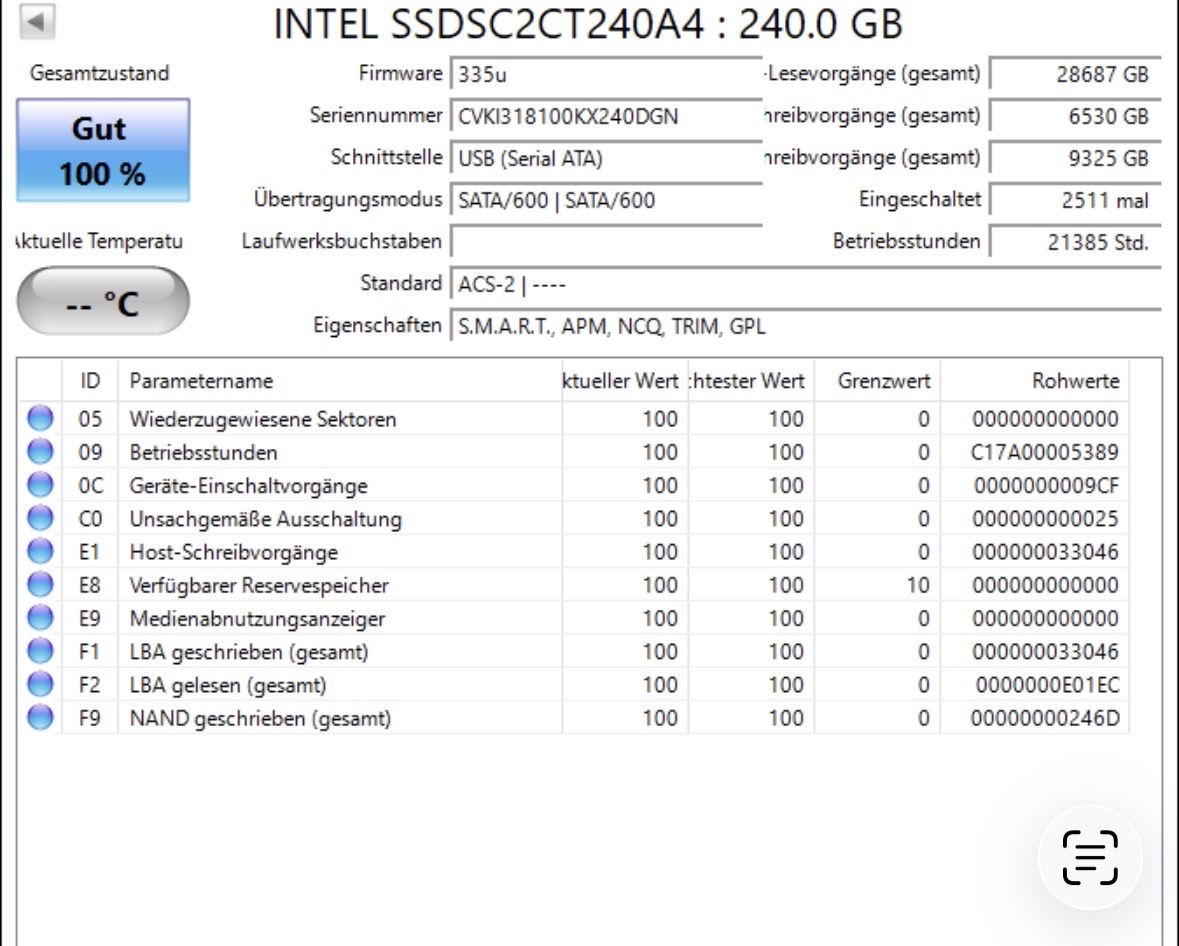Select the Unsachgemäße Ausschaltung row

point(573,518)
